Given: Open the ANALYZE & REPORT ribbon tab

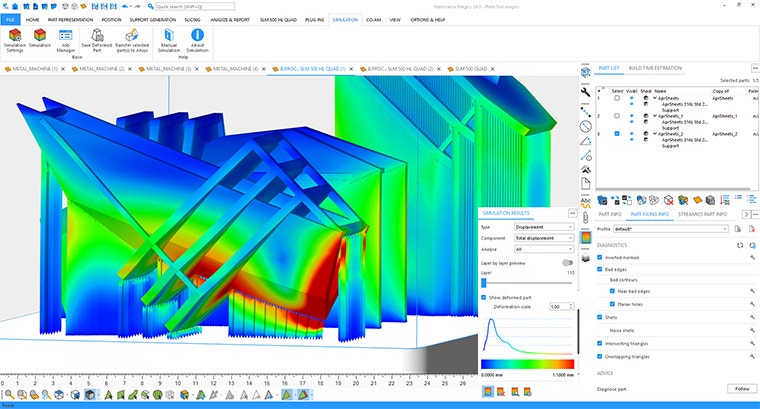Looking at the screenshot, I should [230, 20].
